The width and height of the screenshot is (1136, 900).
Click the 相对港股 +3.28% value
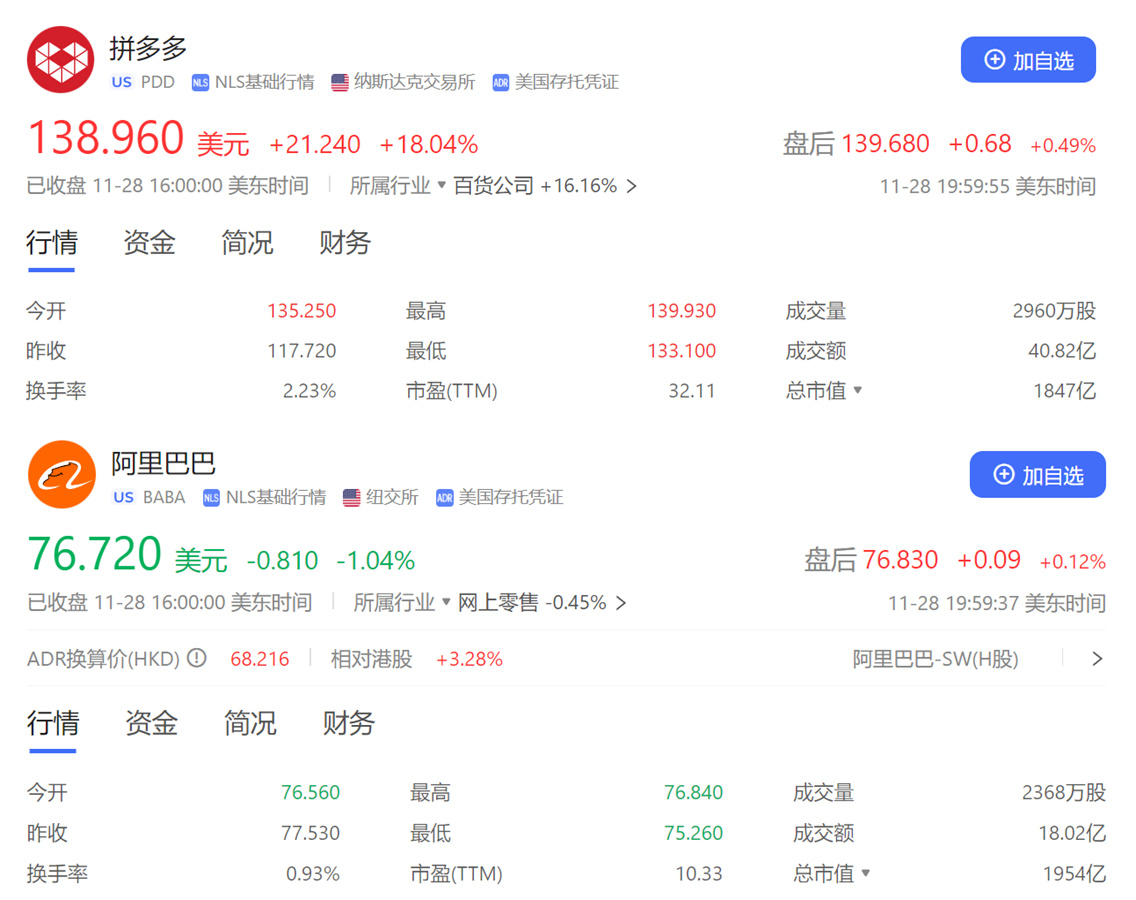point(469,659)
